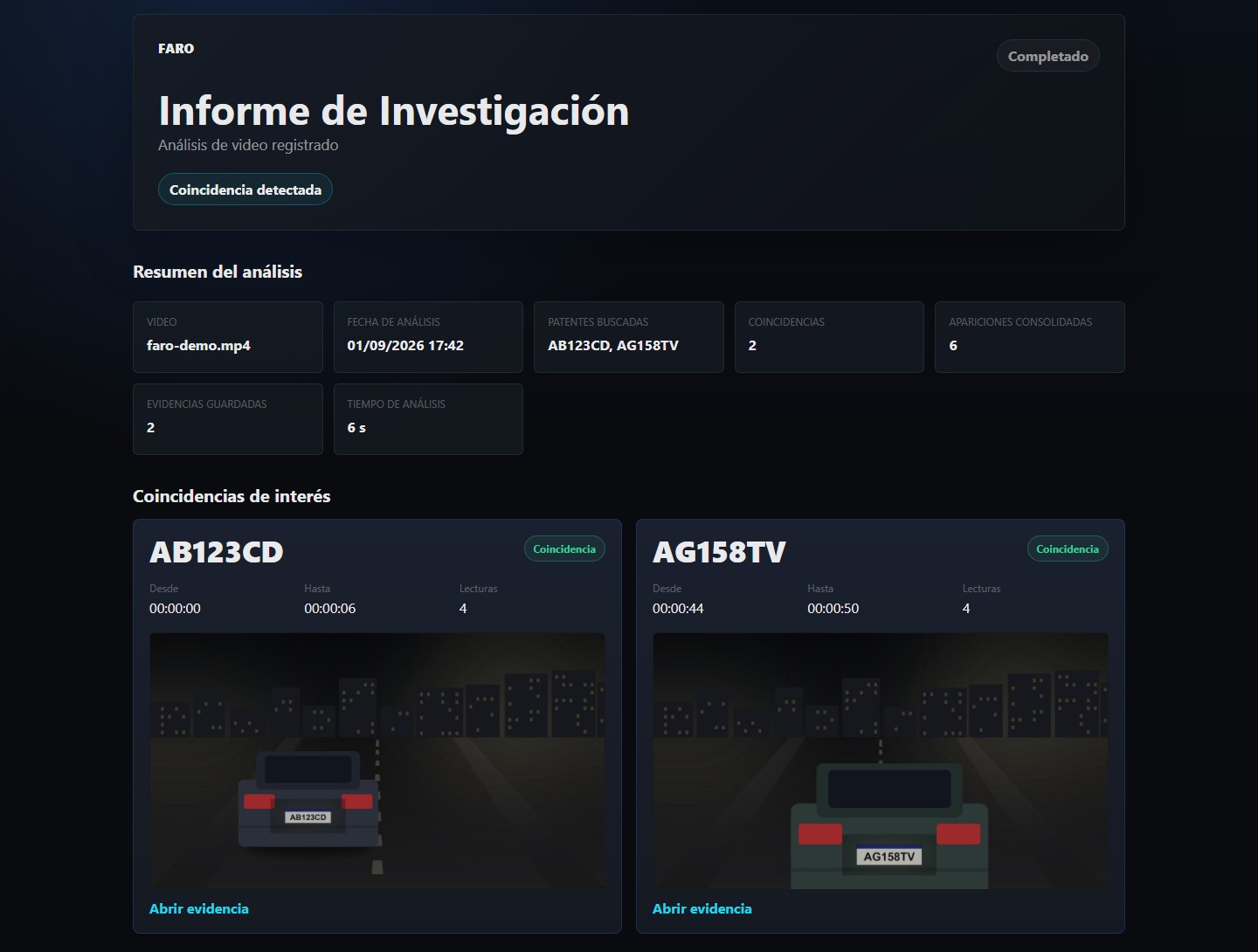
Task: Click the Análisis de video registrado subtitle
Action: tap(248, 145)
